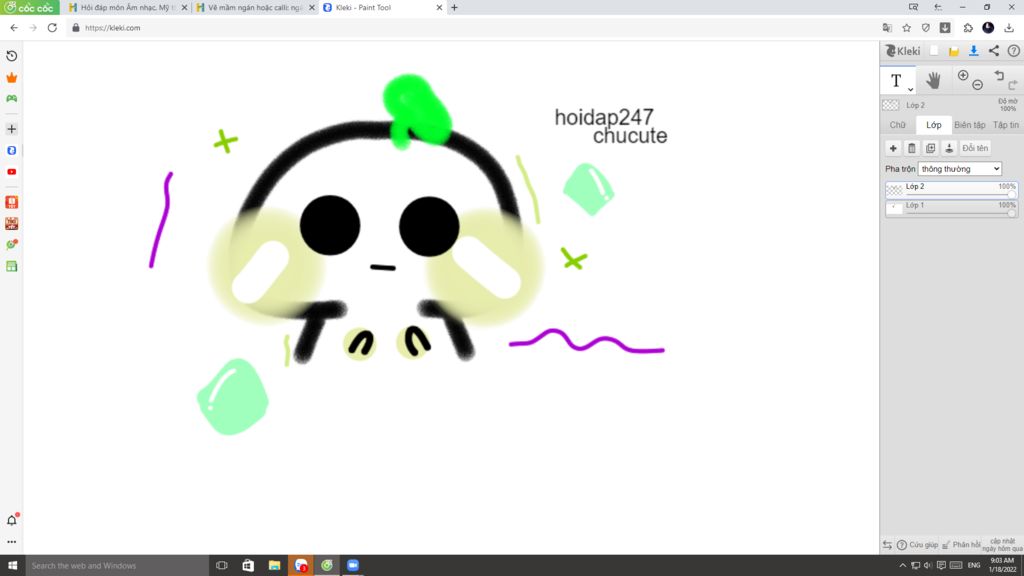Select the Lớp 1 layer

(951, 208)
